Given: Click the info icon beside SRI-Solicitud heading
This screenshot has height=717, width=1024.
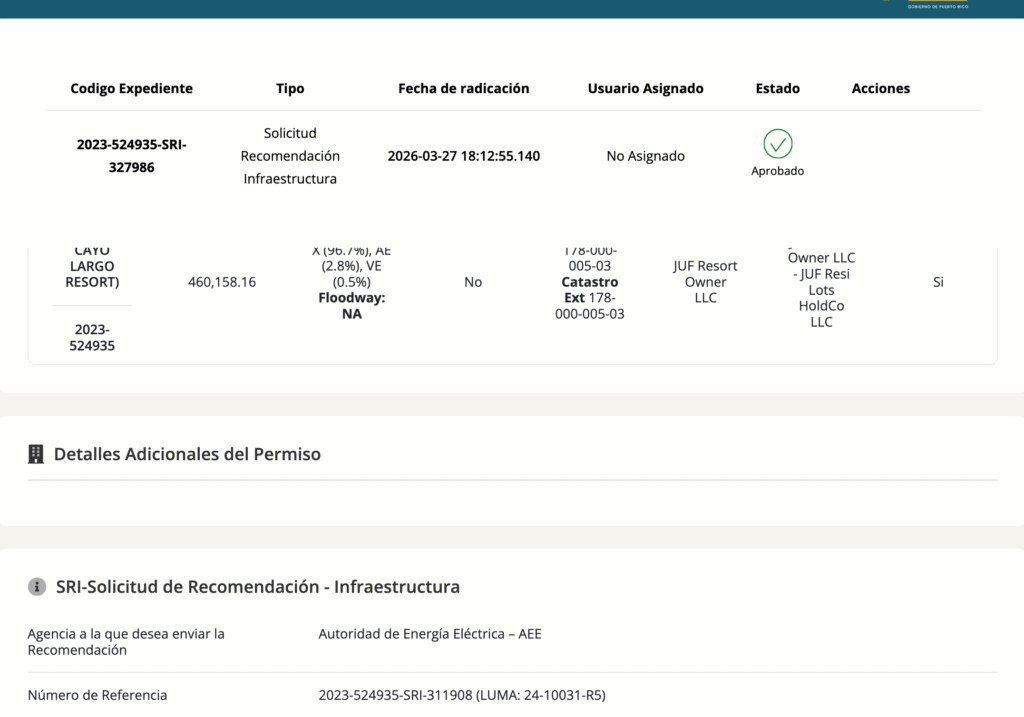Looking at the screenshot, I should click(37, 586).
